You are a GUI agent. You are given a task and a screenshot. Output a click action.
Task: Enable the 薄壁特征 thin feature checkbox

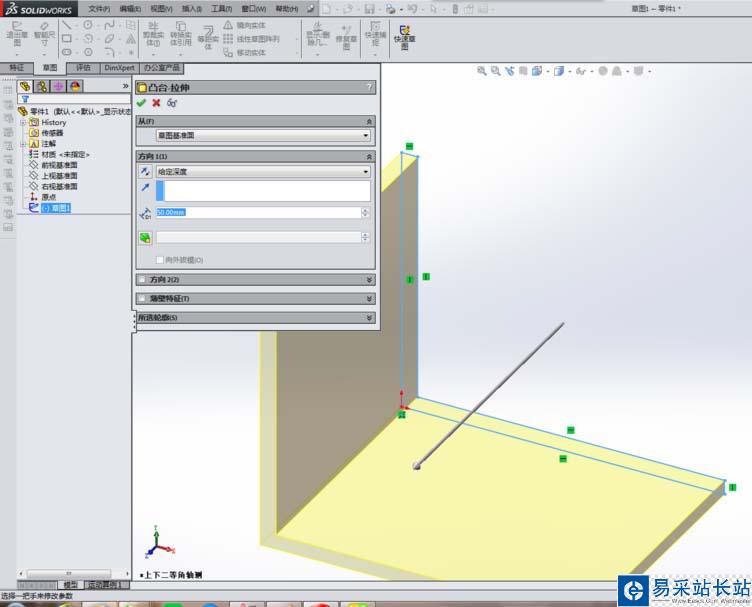pos(142,298)
